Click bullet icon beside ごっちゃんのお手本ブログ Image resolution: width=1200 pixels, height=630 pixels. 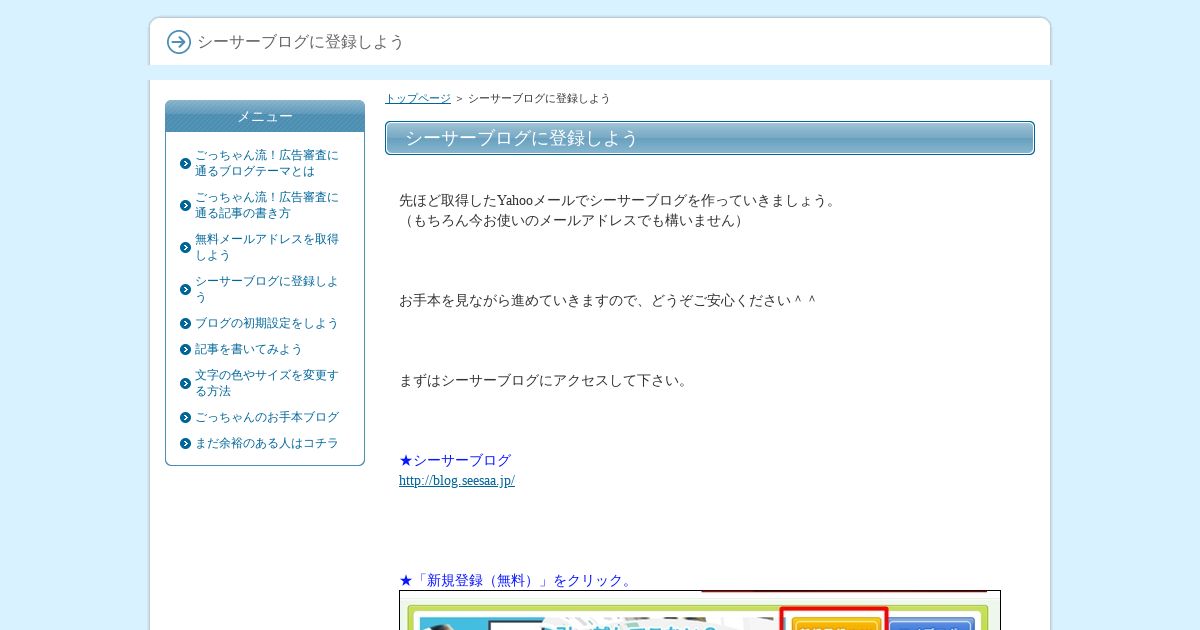tap(185, 417)
